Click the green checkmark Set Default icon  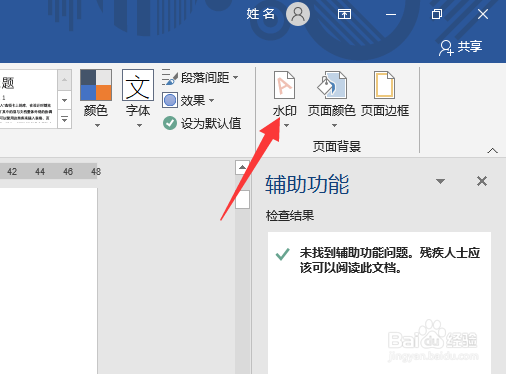[x=170, y=123]
